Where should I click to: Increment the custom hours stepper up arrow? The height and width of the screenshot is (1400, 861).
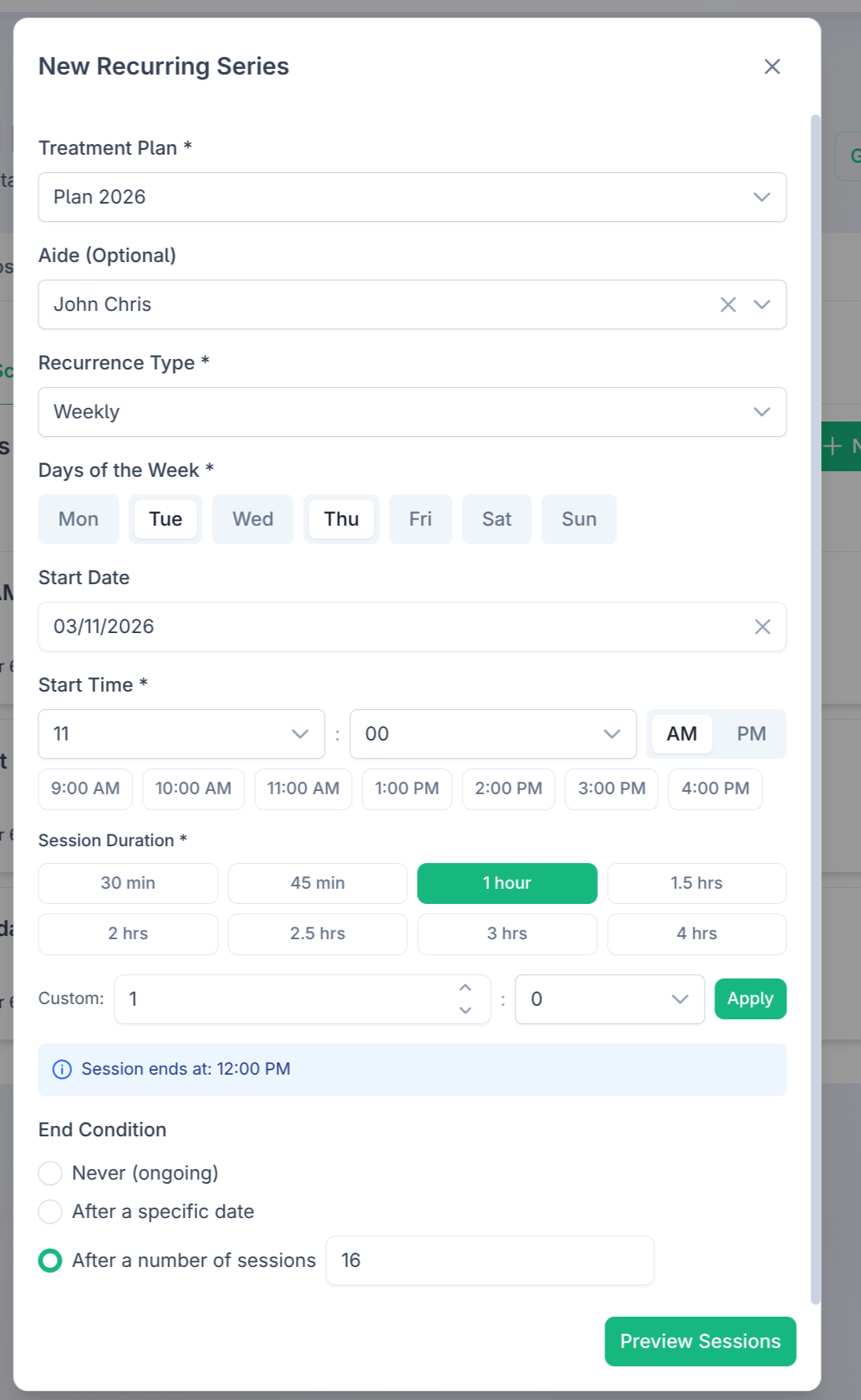(465, 988)
